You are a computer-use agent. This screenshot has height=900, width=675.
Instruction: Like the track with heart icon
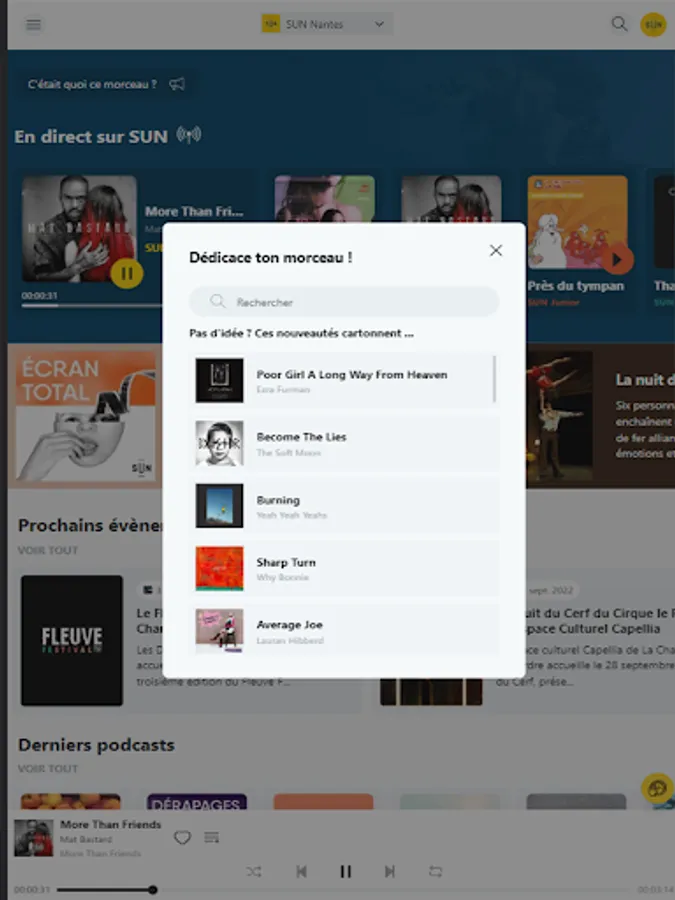click(182, 838)
